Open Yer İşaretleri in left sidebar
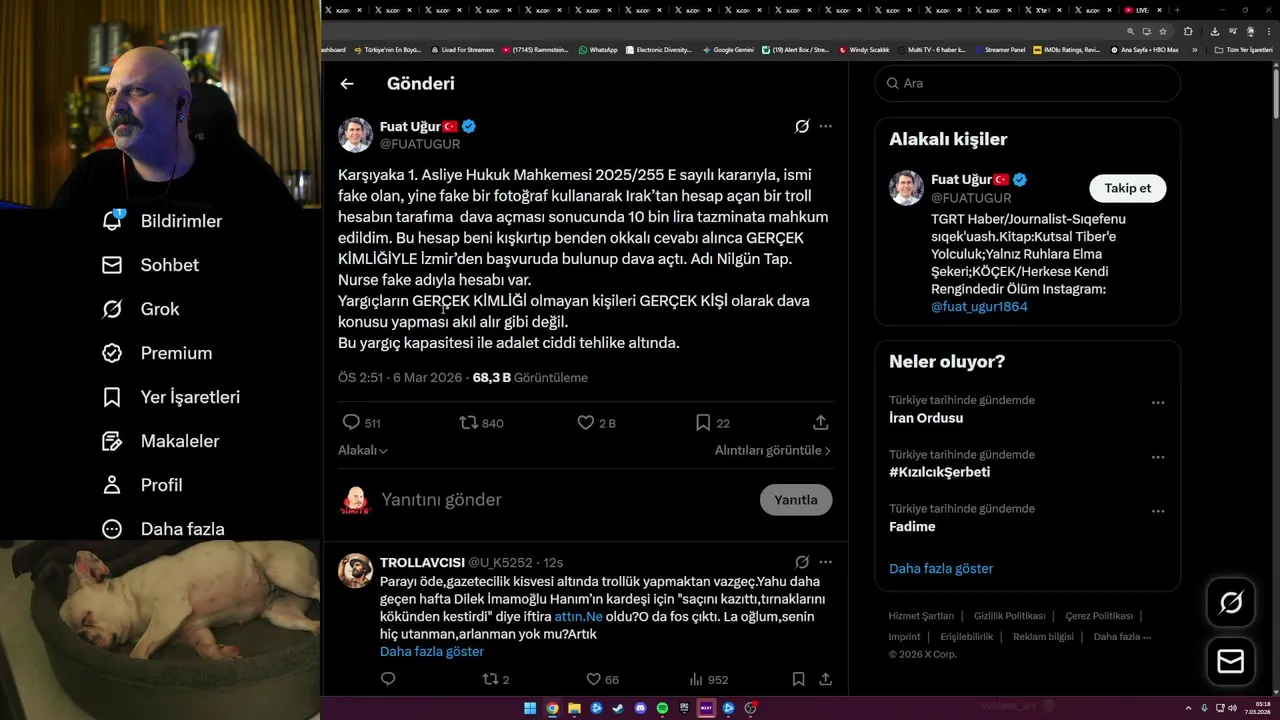Image resolution: width=1280 pixels, height=720 pixels. pyautogui.click(x=171, y=397)
